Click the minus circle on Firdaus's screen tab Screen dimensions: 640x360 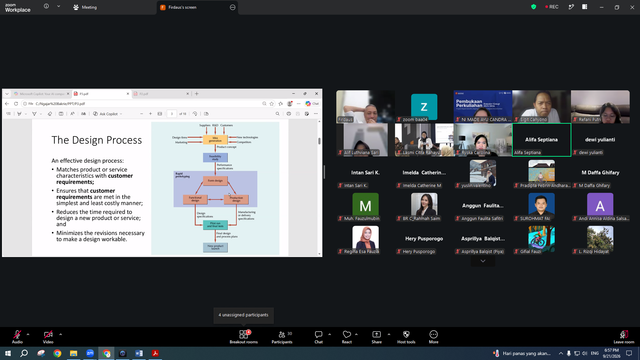tap(232, 7)
